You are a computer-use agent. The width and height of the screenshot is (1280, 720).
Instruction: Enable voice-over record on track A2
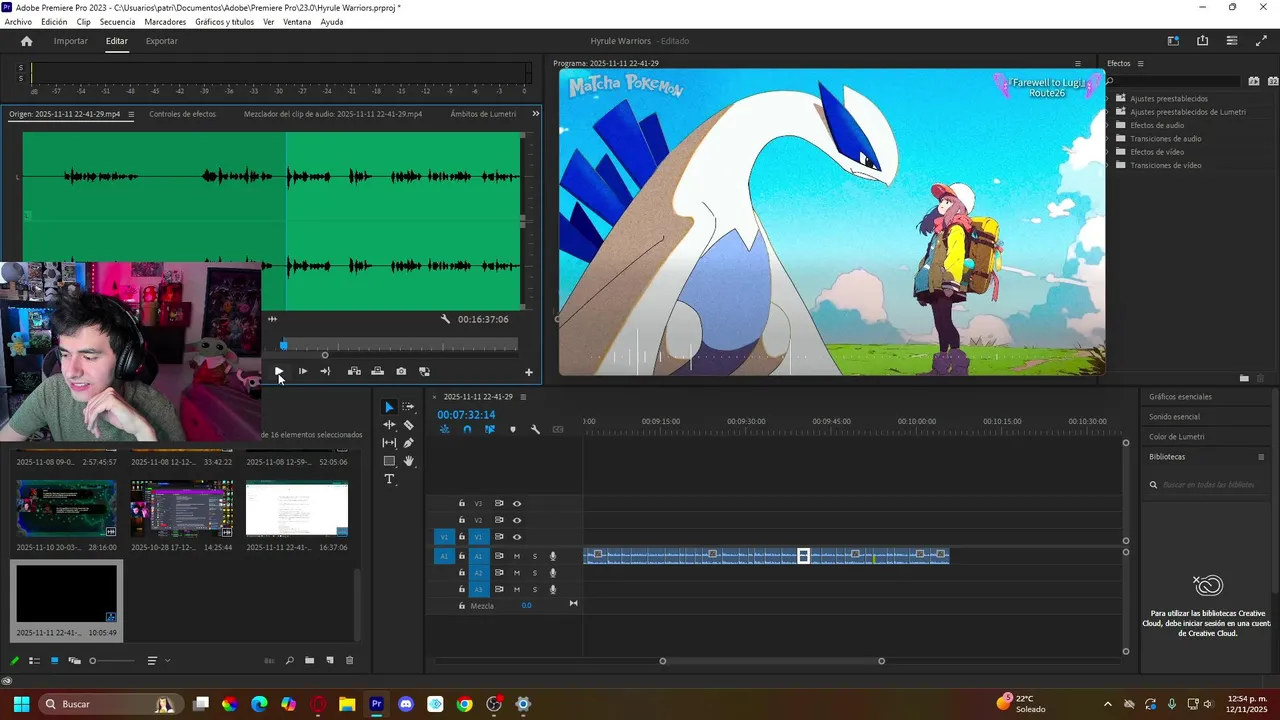[553, 573]
